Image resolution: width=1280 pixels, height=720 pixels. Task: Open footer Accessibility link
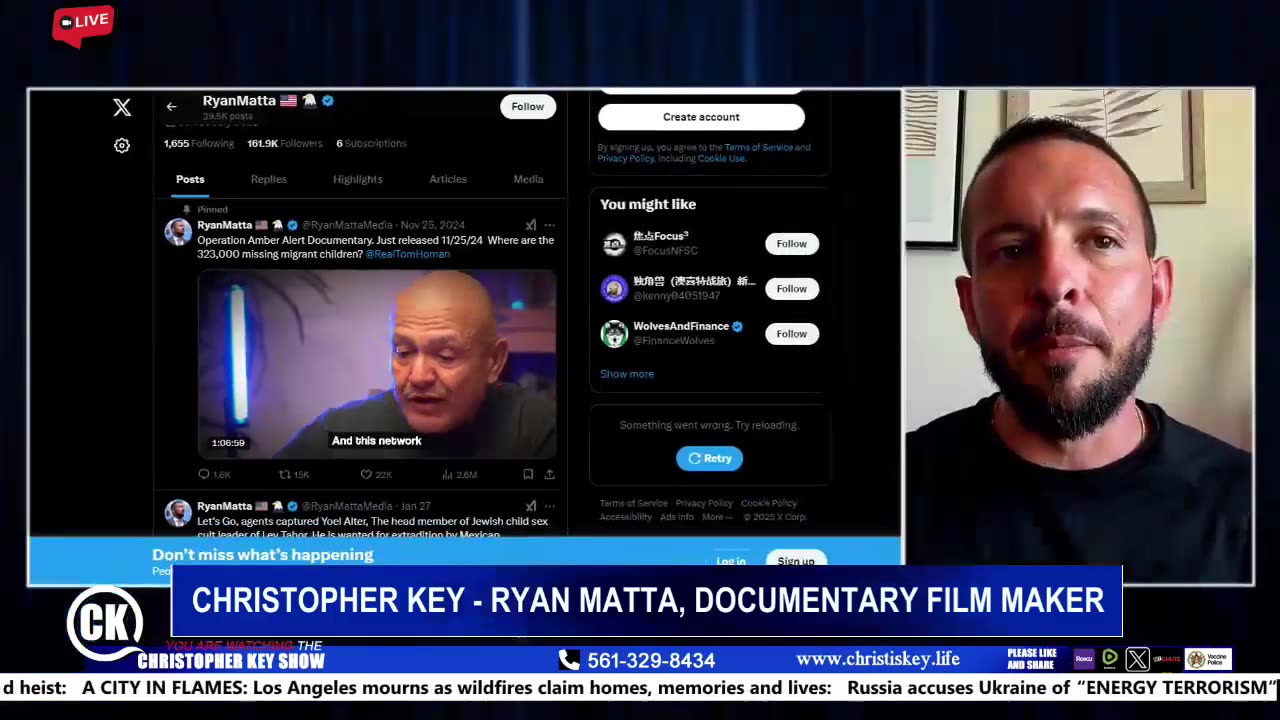(626, 517)
